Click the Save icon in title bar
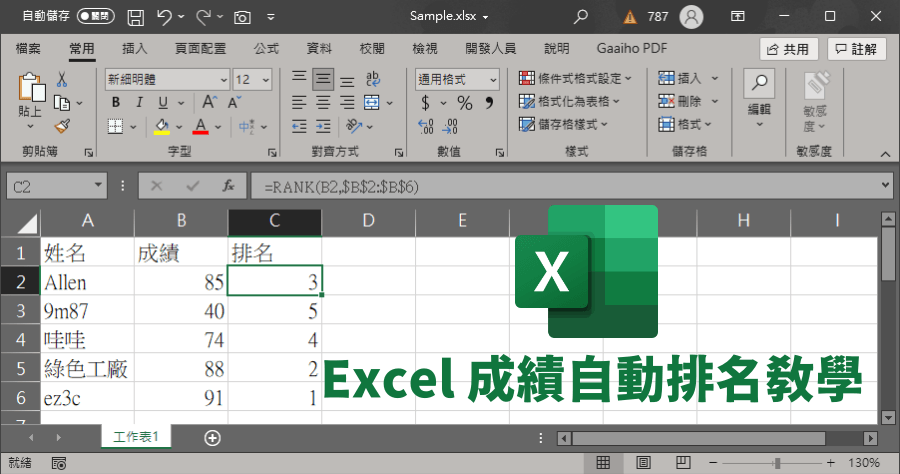The image size is (900, 474). coord(135,17)
